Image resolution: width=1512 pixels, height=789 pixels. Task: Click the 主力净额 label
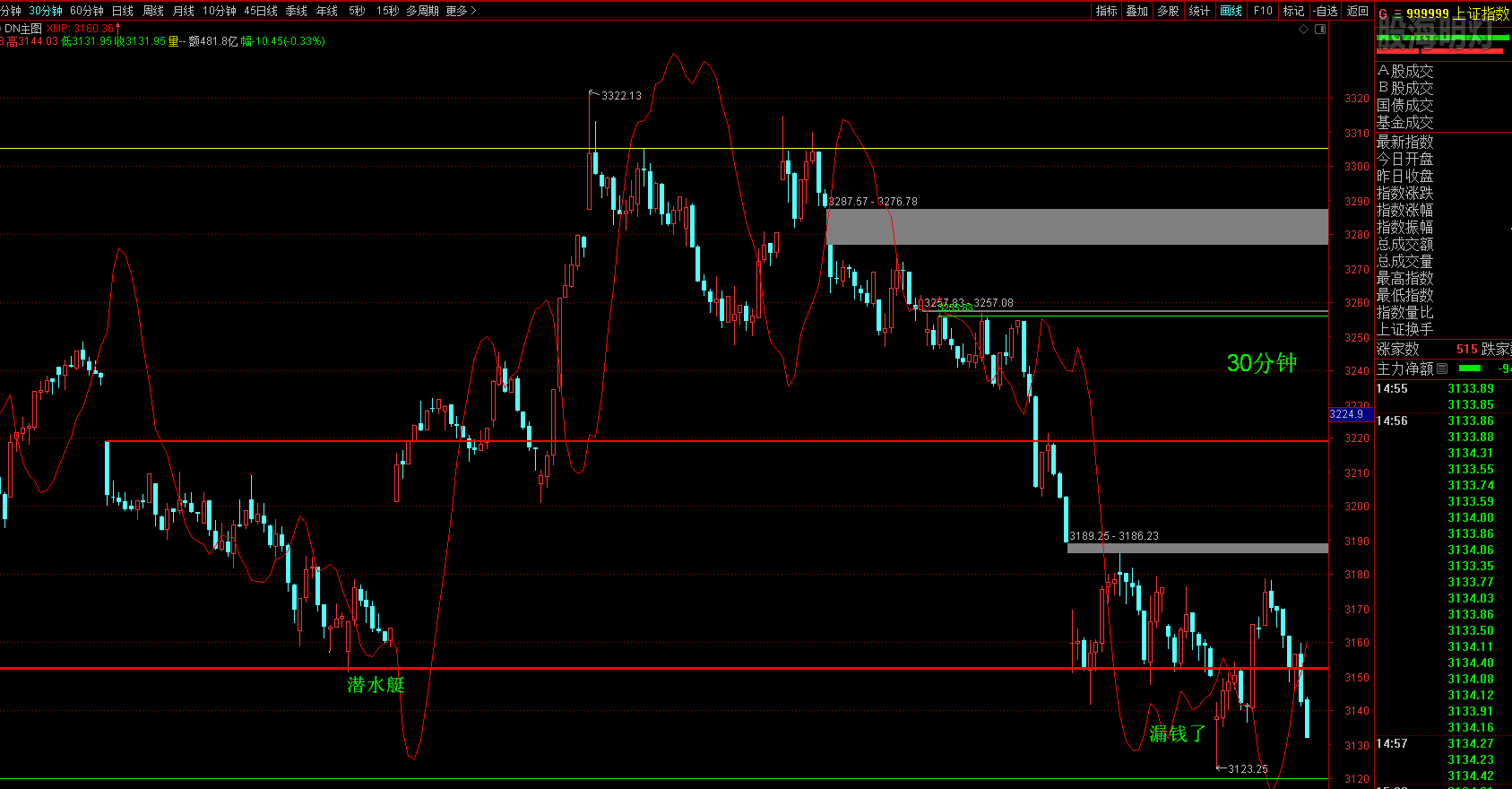pos(1404,368)
